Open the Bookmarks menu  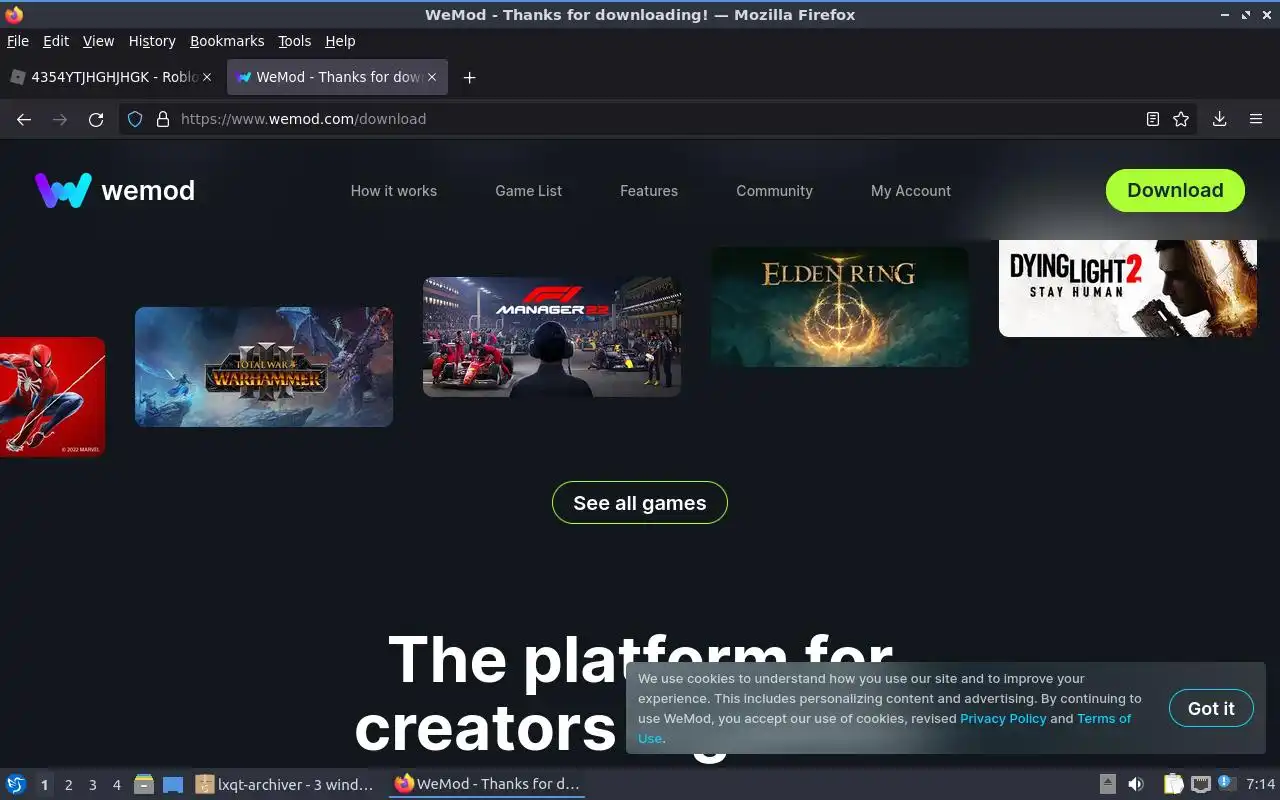(227, 41)
